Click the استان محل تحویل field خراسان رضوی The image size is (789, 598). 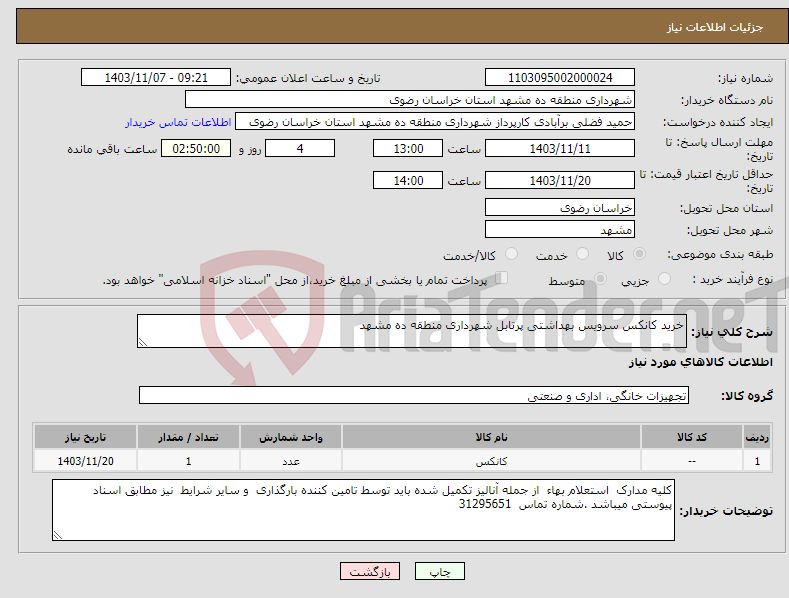point(560,207)
